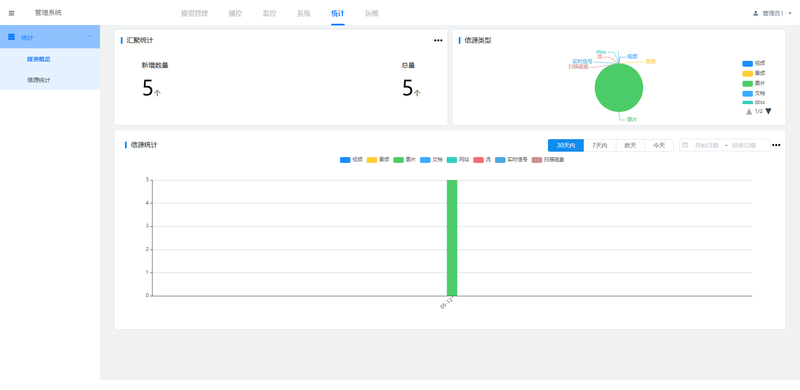Click the 音频 label beside the pie
This screenshot has width=800, height=390.
point(650,61)
